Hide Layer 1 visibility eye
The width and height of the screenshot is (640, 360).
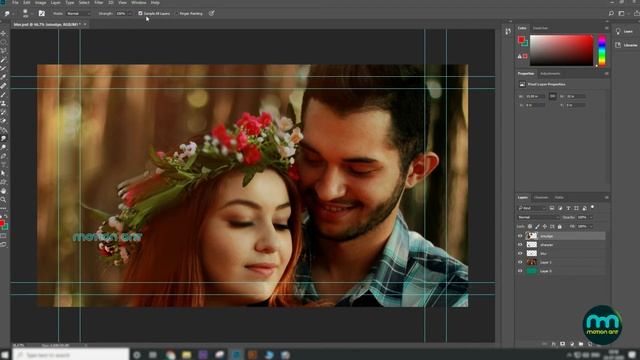tap(520, 262)
